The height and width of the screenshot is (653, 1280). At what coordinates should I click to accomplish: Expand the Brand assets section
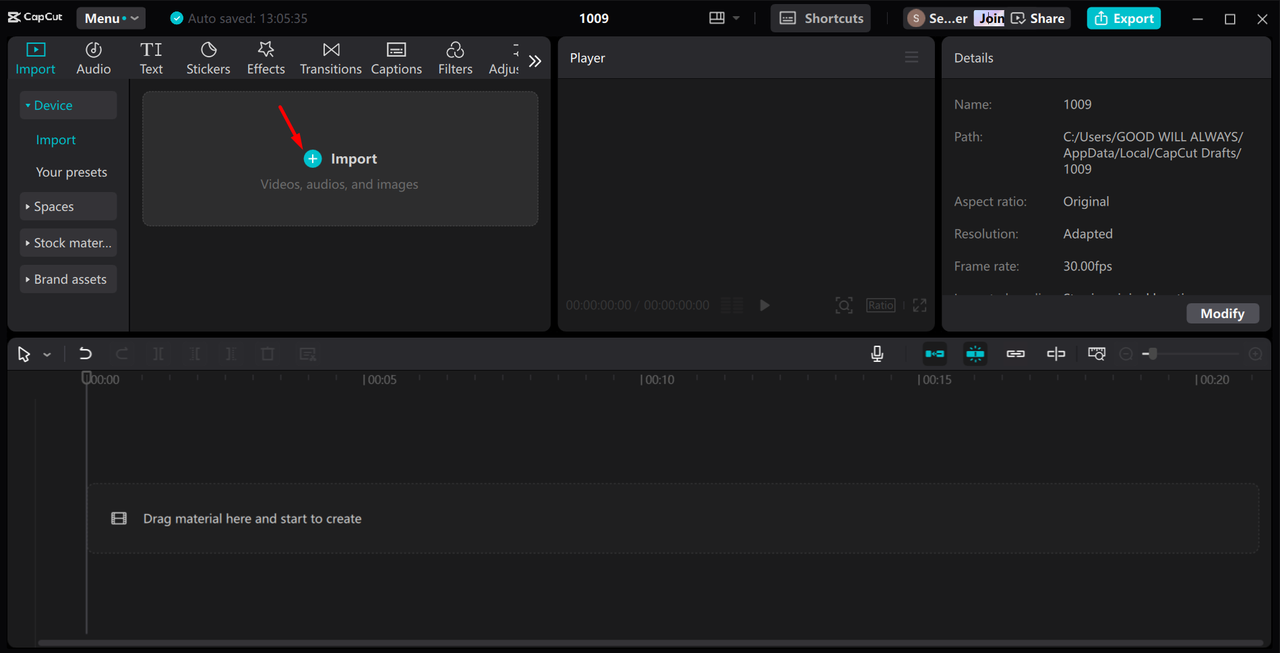(68, 279)
